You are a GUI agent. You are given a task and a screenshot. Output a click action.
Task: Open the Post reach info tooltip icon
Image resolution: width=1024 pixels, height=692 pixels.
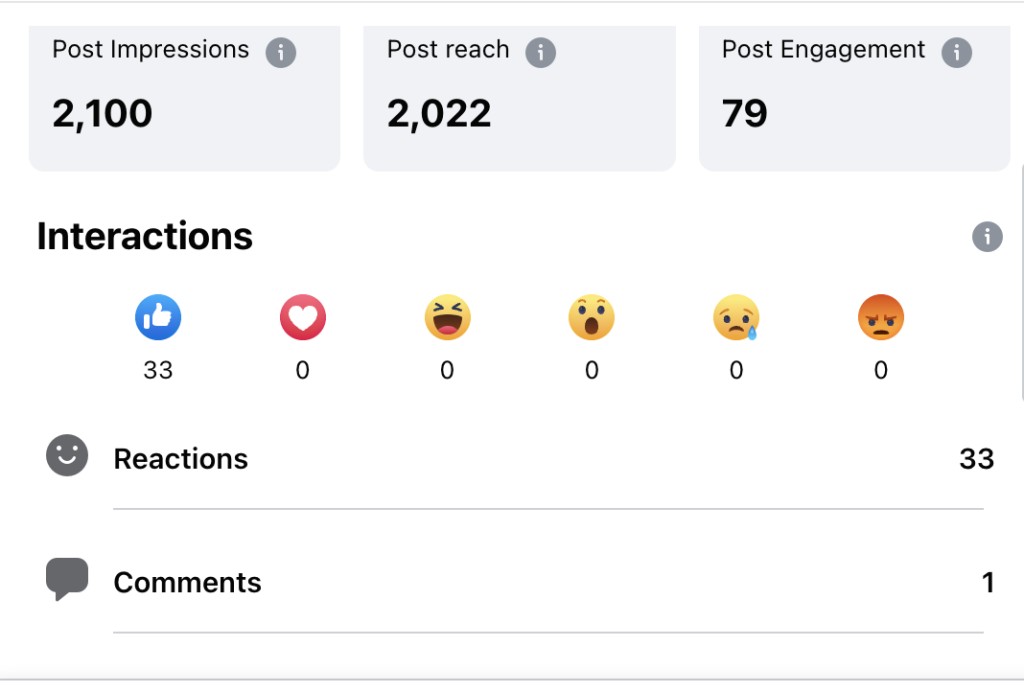click(x=541, y=52)
